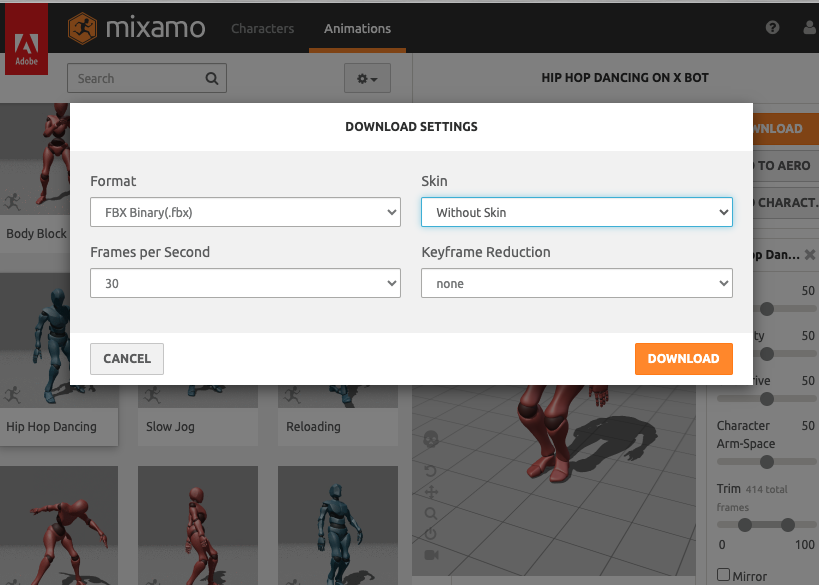Select the blue character thumbnail in bottom row
This screenshot has width=819, height=585.
[338, 525]
